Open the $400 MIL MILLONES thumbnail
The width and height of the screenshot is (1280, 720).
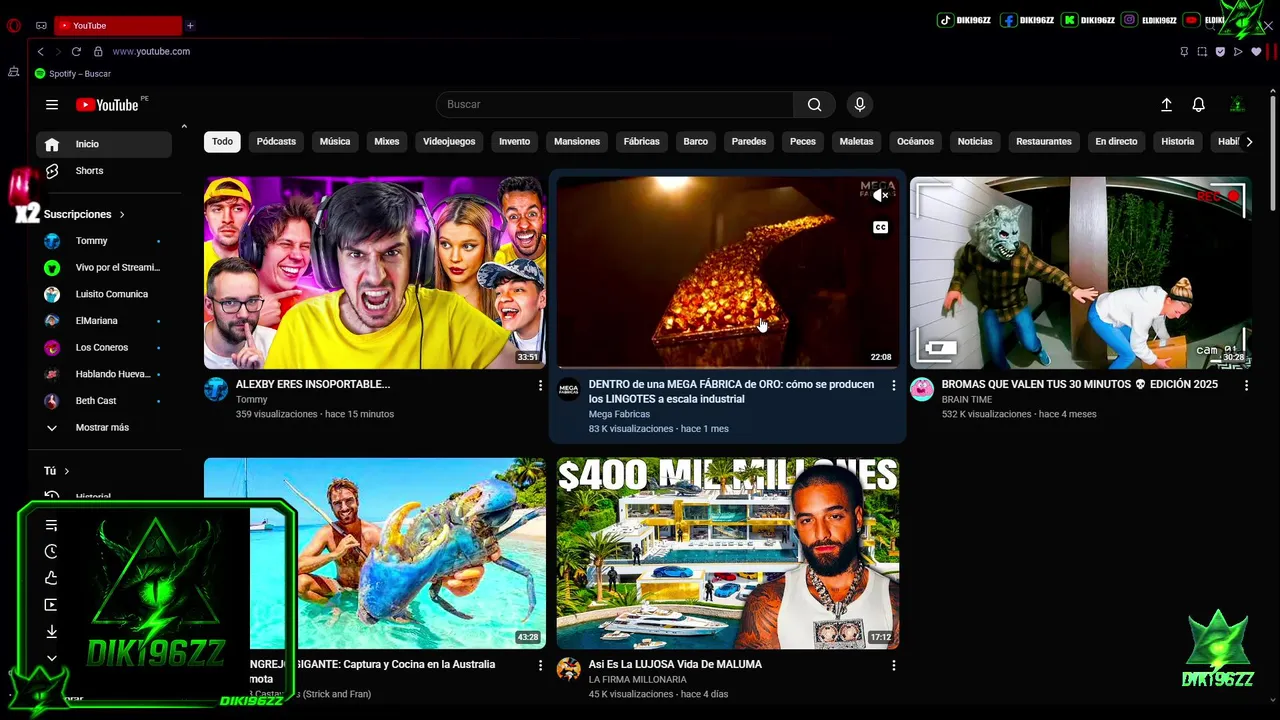728,553
